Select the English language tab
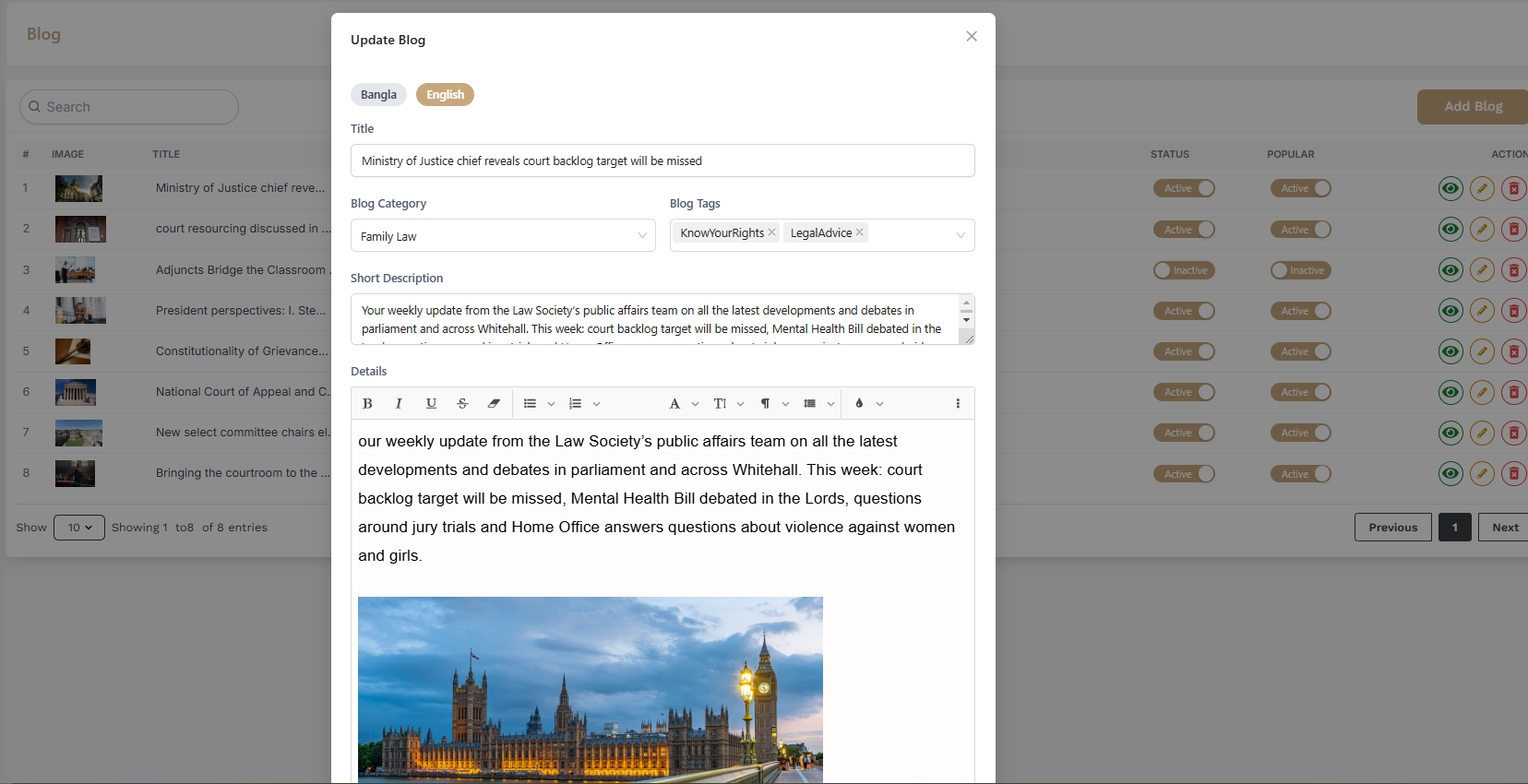 445,95
